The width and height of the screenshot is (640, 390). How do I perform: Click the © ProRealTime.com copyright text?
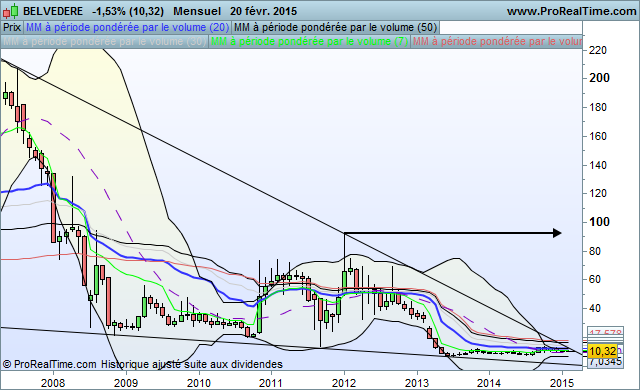coord(49,364)
